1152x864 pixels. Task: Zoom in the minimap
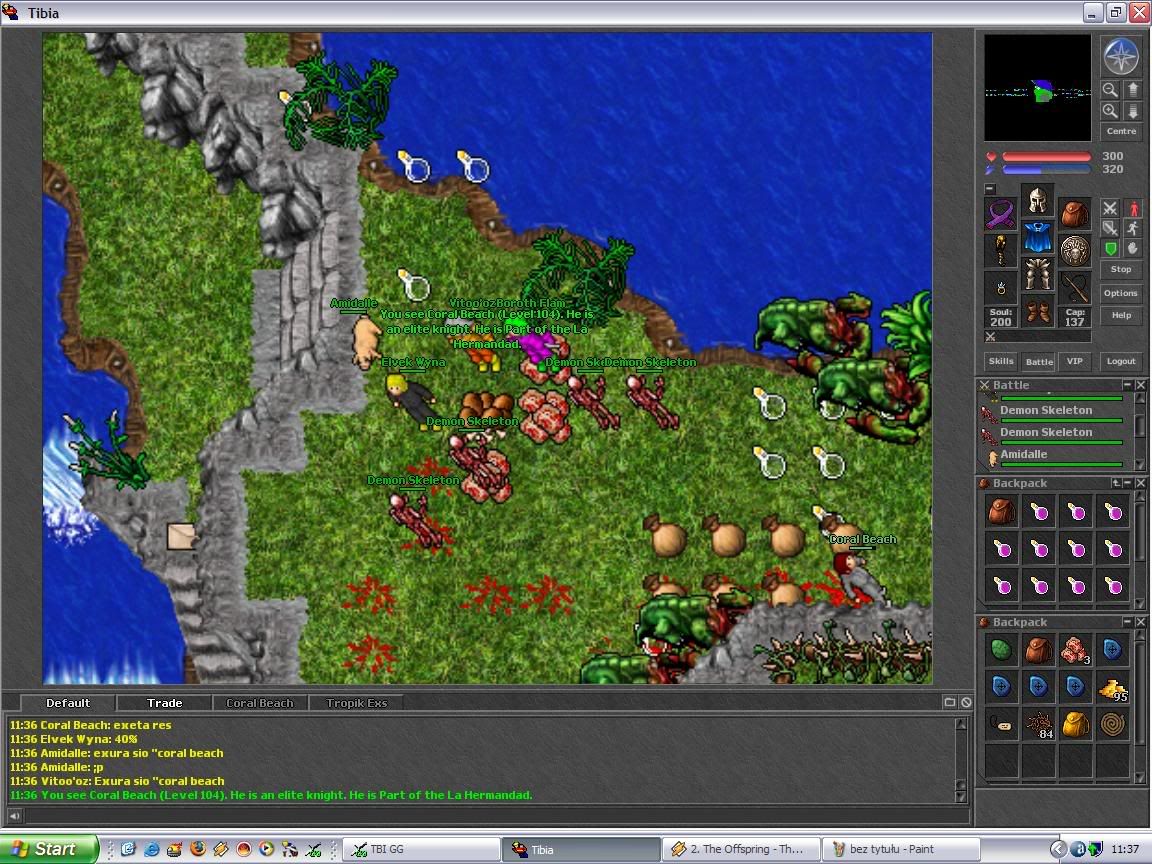(1110, 111)
